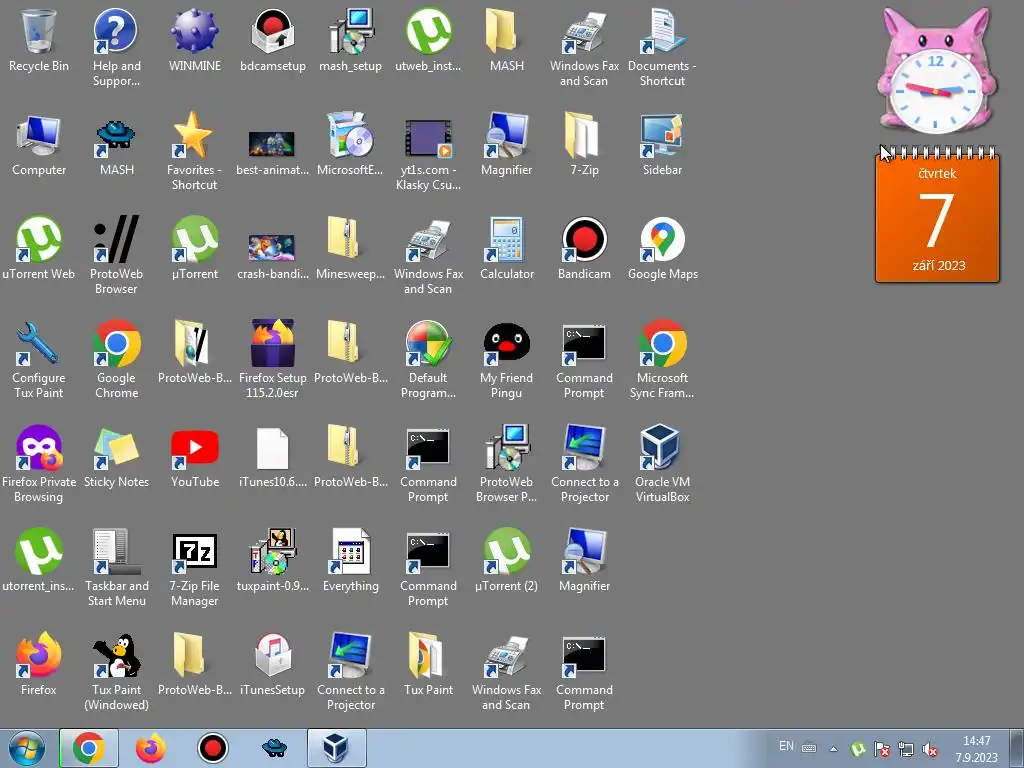Select the crash-bandi... image thumbnail

[272, 255]
